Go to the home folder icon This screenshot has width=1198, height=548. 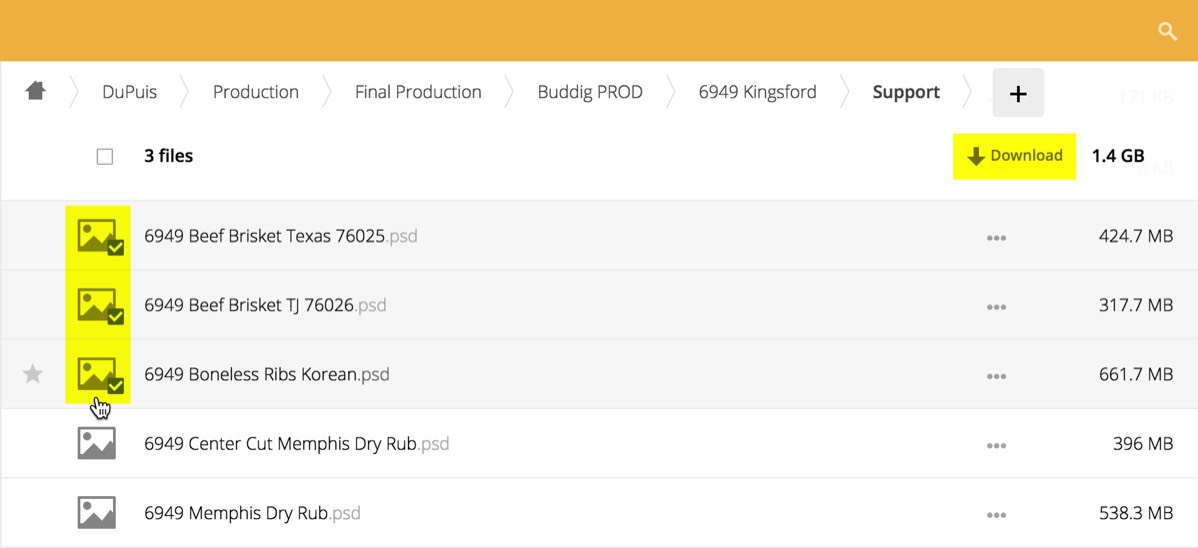(36, 91)
